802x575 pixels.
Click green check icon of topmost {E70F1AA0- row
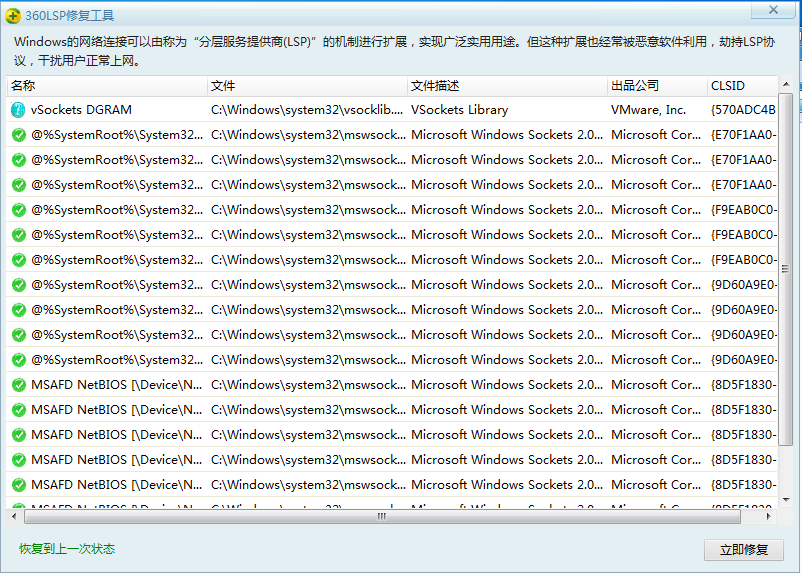click(19, 135)
